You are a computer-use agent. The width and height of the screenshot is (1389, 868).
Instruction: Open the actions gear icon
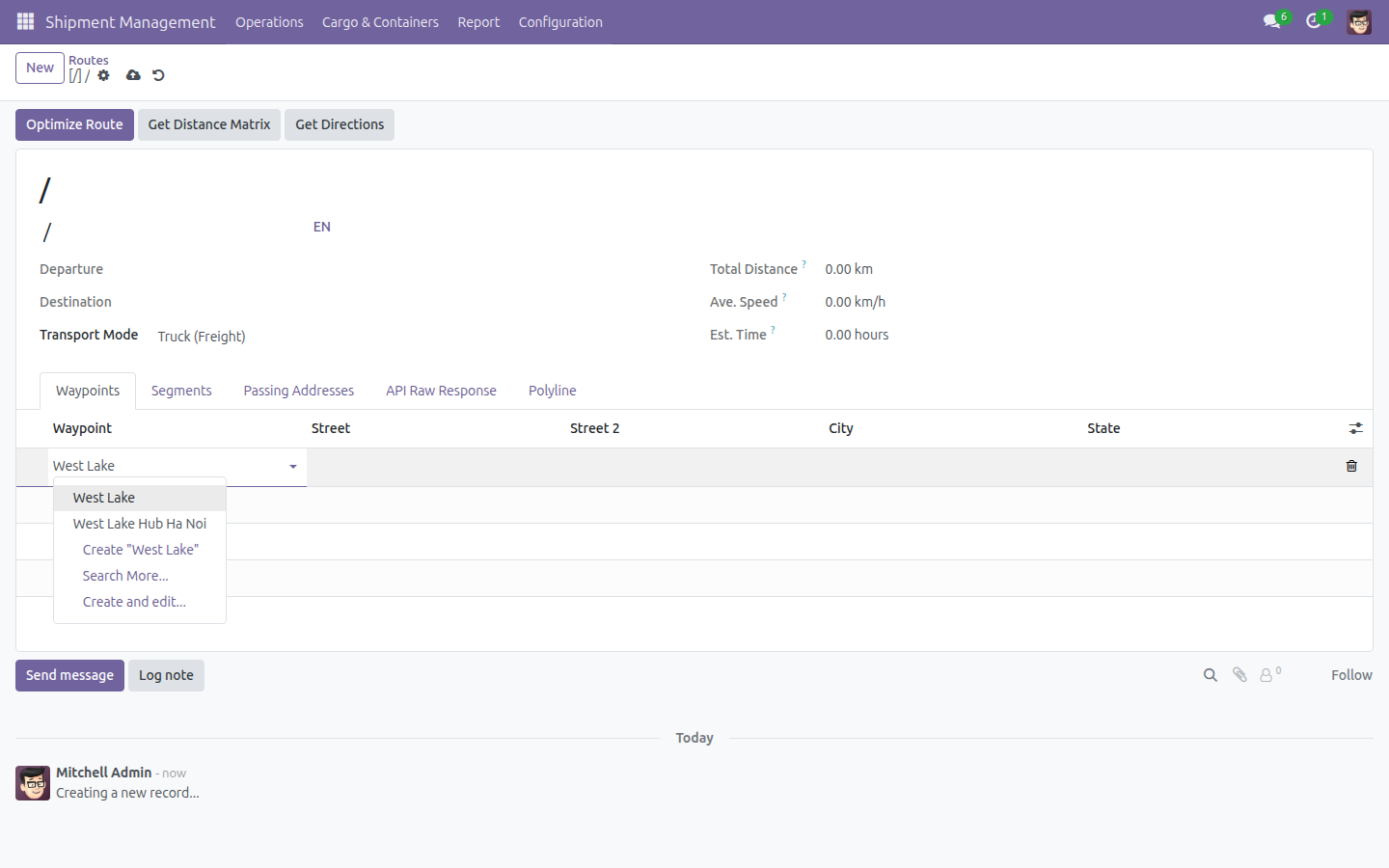pyautogui.click(x=104, y=75)
